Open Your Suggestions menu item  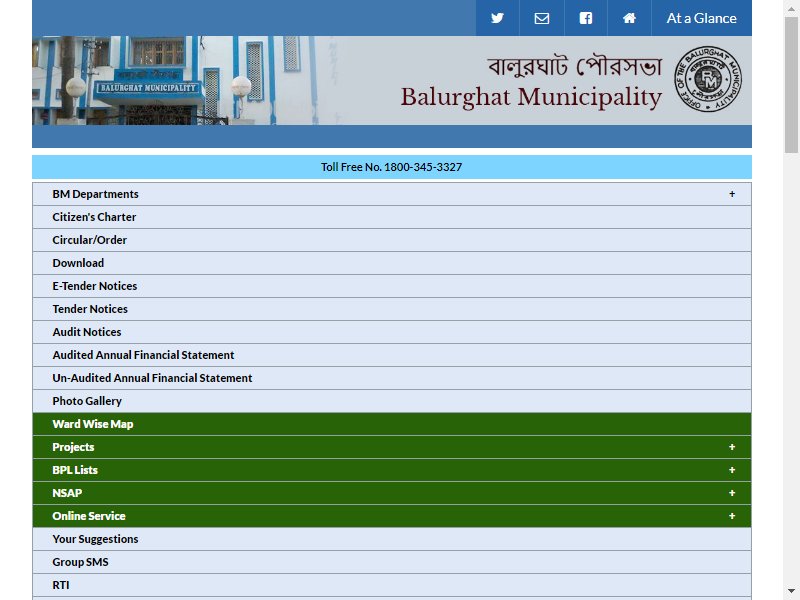392,539
